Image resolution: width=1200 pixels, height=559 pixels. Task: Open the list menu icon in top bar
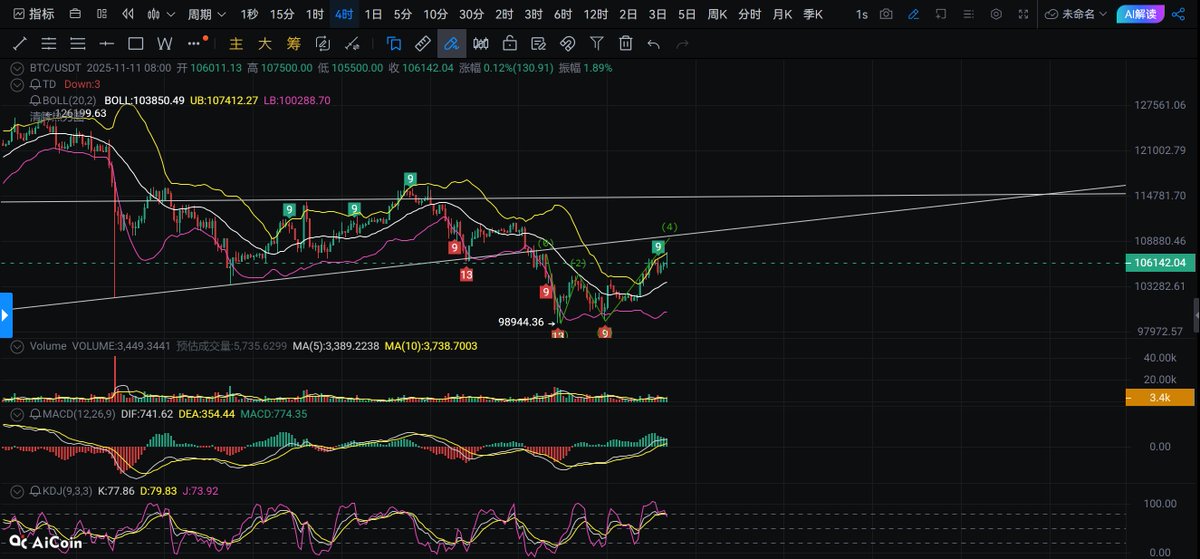tap(968, 14)
